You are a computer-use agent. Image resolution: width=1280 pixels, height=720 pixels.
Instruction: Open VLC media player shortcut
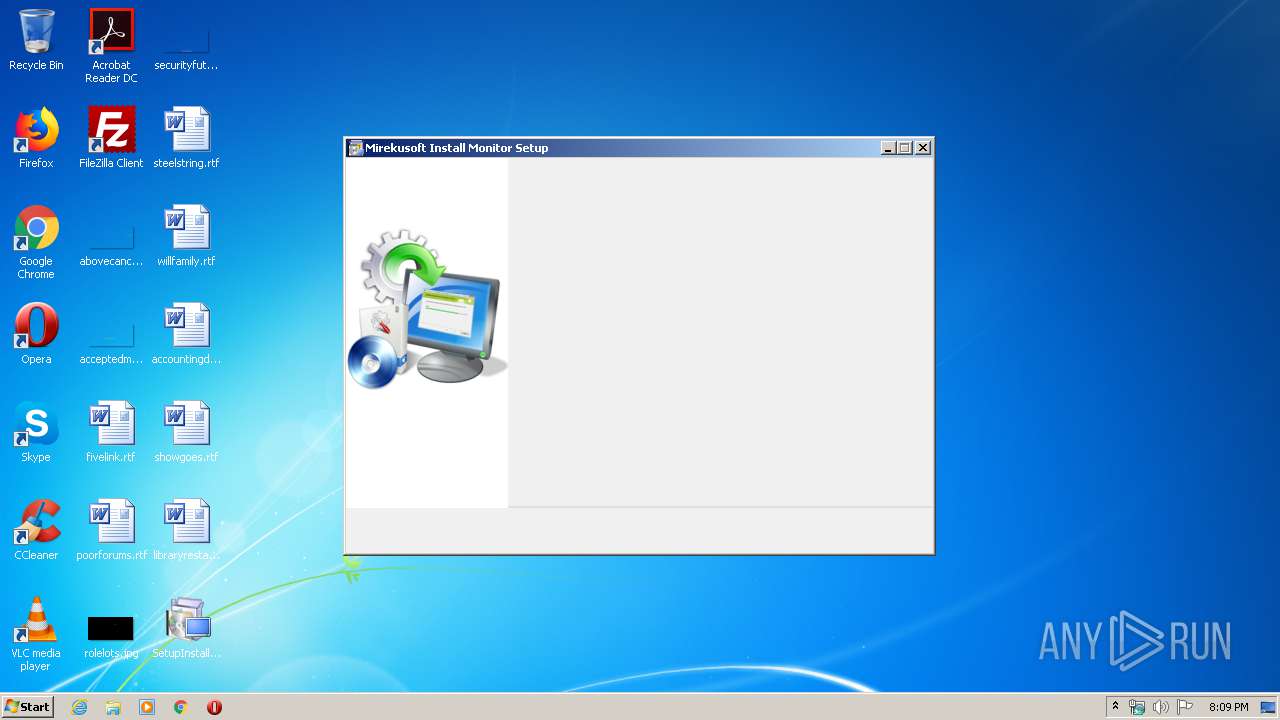tap(36, 635)
